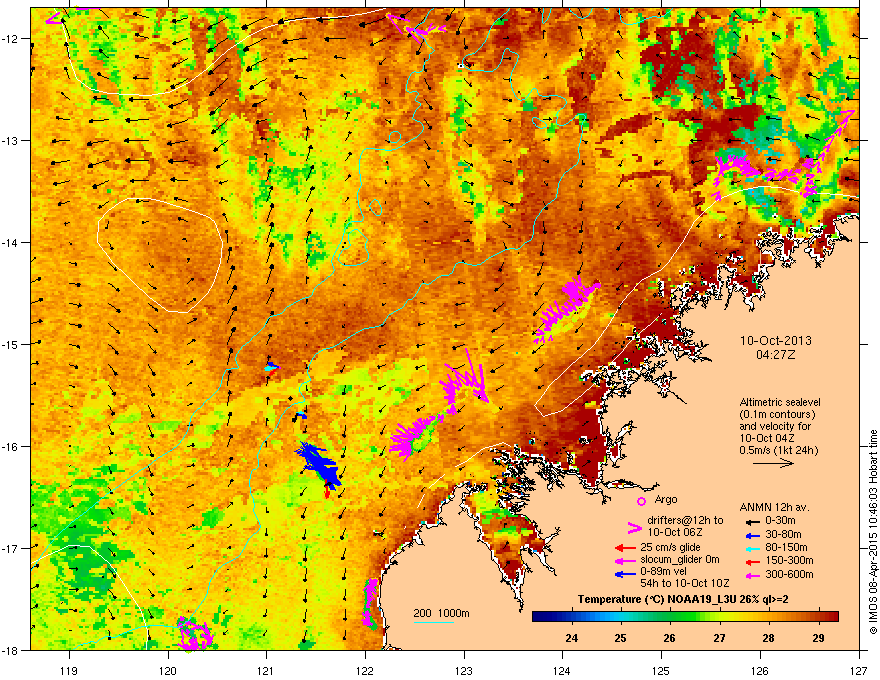Click the longitude axis label 119
This screenshot has height=680, width=880.
tap(69, 670)
